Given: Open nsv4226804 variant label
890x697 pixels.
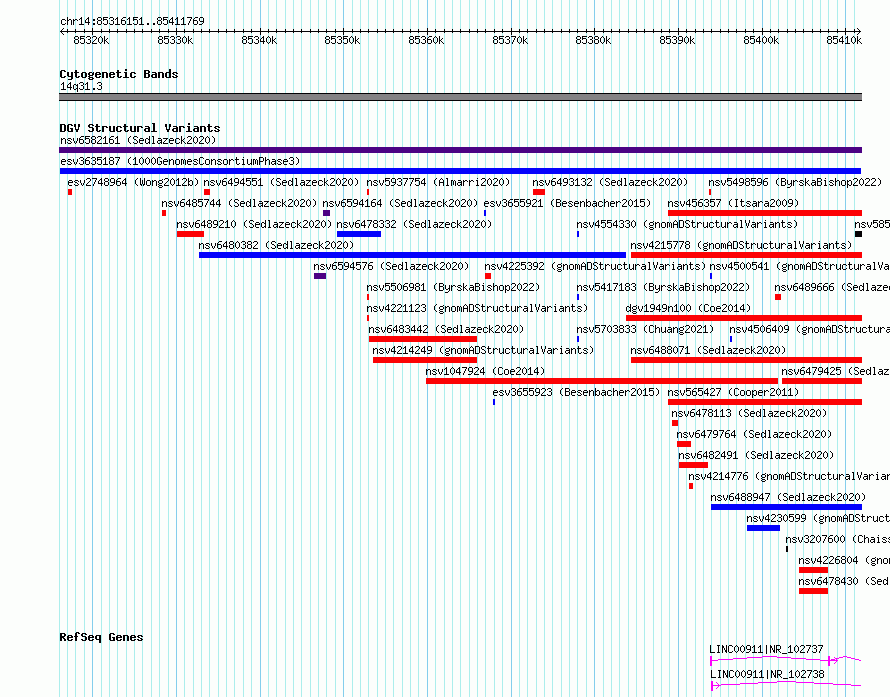Looking at the screenshot, I should (x=844, y=560).
